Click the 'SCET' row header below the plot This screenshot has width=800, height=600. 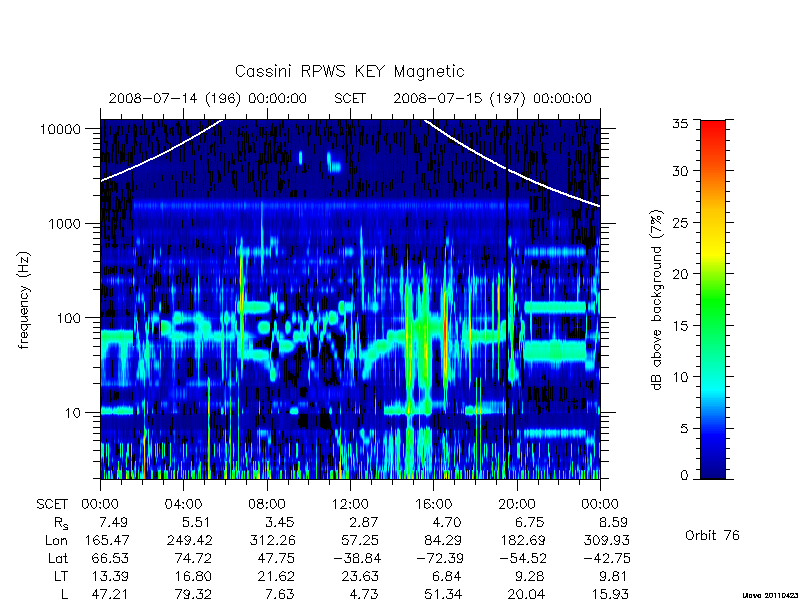[x=52, y=505]
